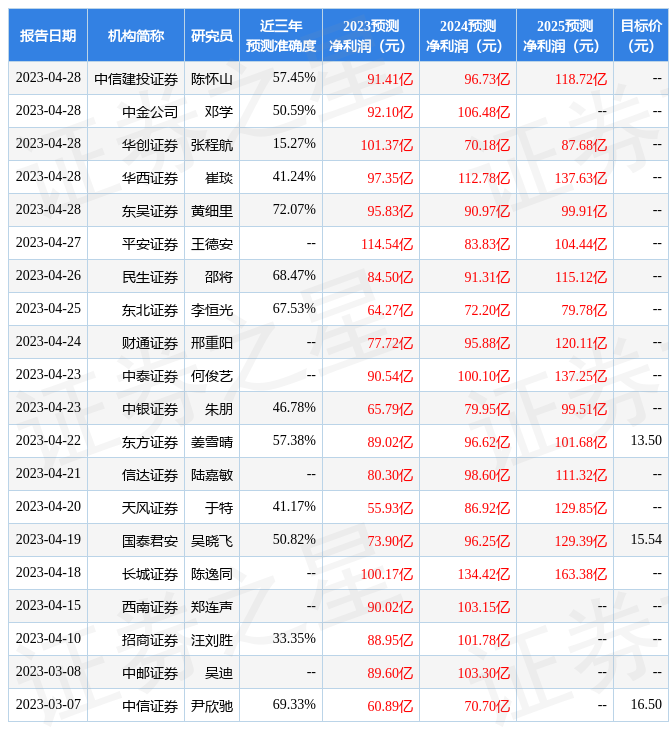Select researcher 陈怀山

click(212, 79)
